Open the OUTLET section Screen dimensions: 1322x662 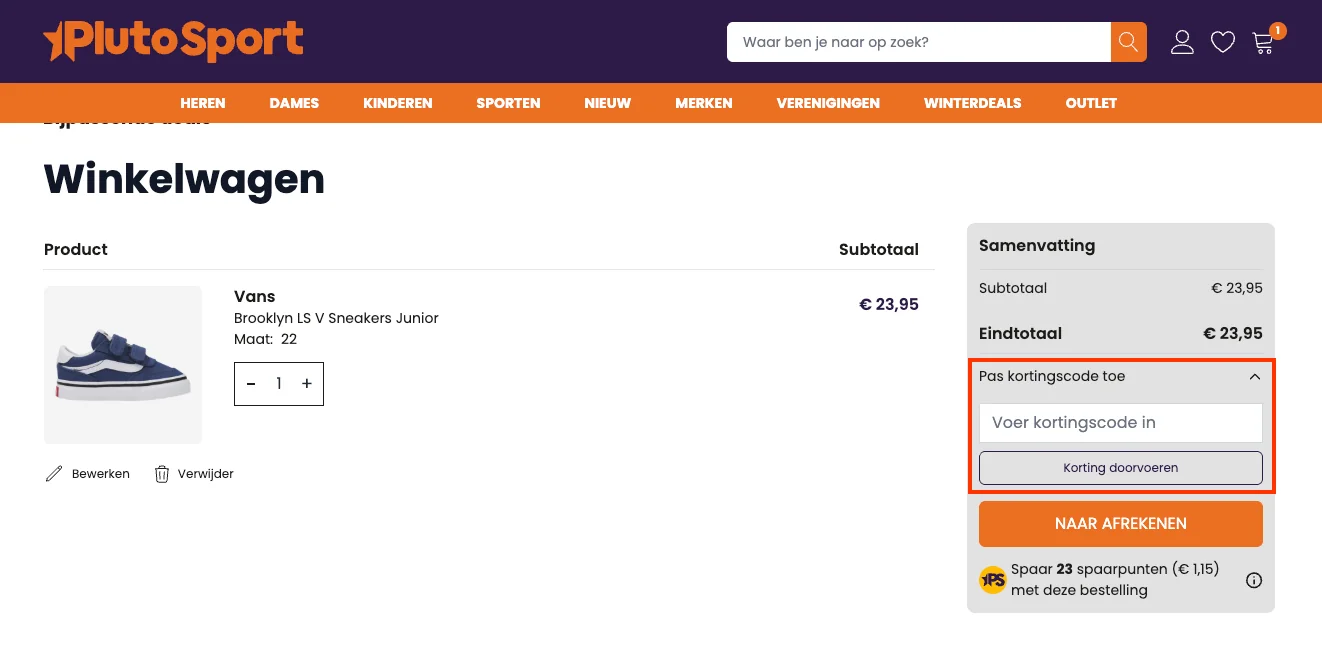1090,103
